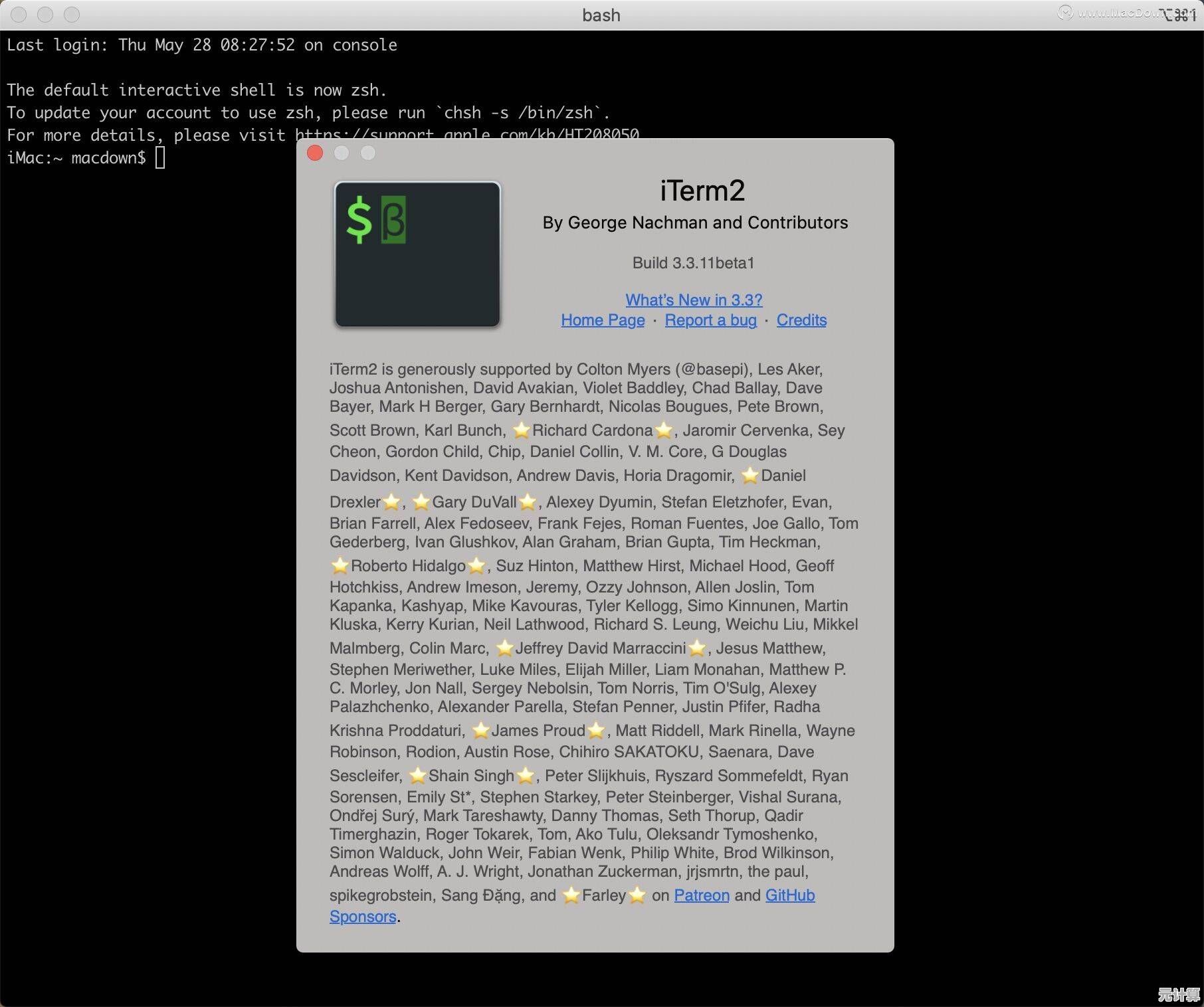This screenshot has height=1007, width=1204.
Task: Click the name Chihiro SAKATOKU
Action: coord(629,752)
